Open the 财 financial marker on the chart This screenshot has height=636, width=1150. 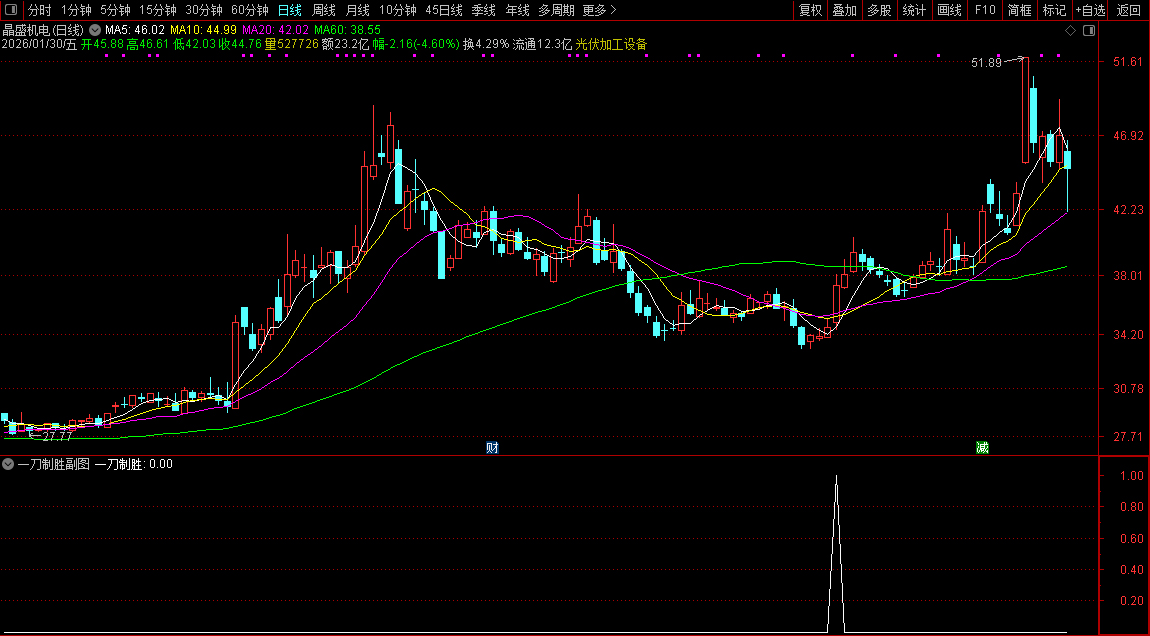[492, 447]
